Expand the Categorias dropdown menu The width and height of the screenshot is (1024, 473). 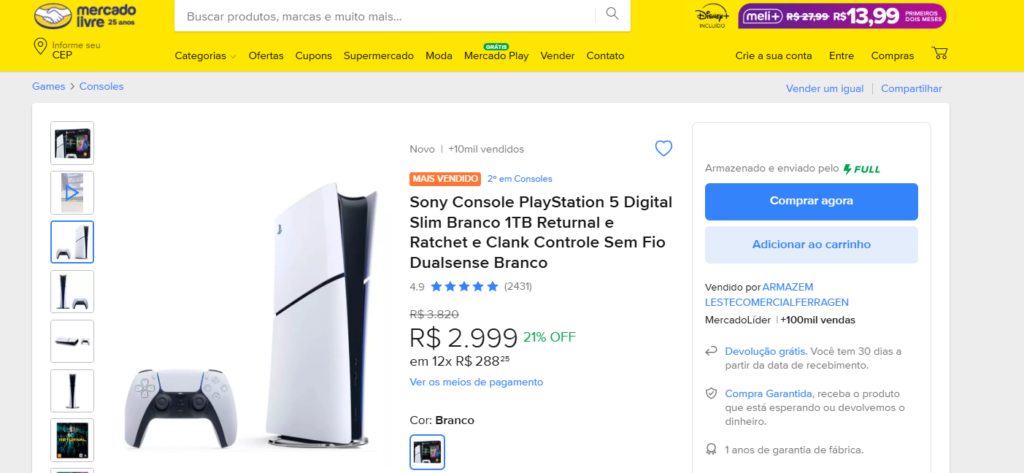[205, 56]
